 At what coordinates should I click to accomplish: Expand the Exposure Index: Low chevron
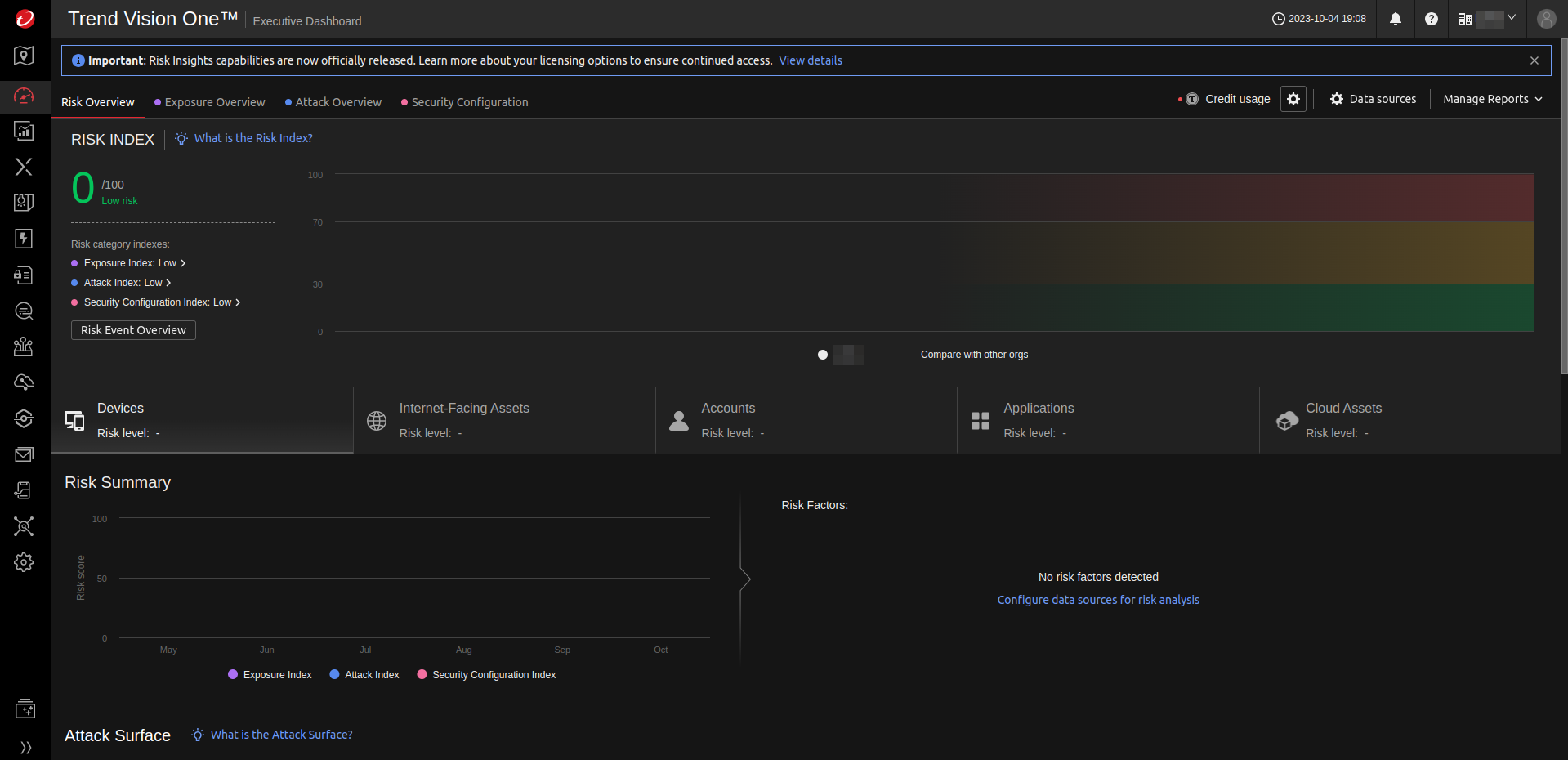[182, 263]
